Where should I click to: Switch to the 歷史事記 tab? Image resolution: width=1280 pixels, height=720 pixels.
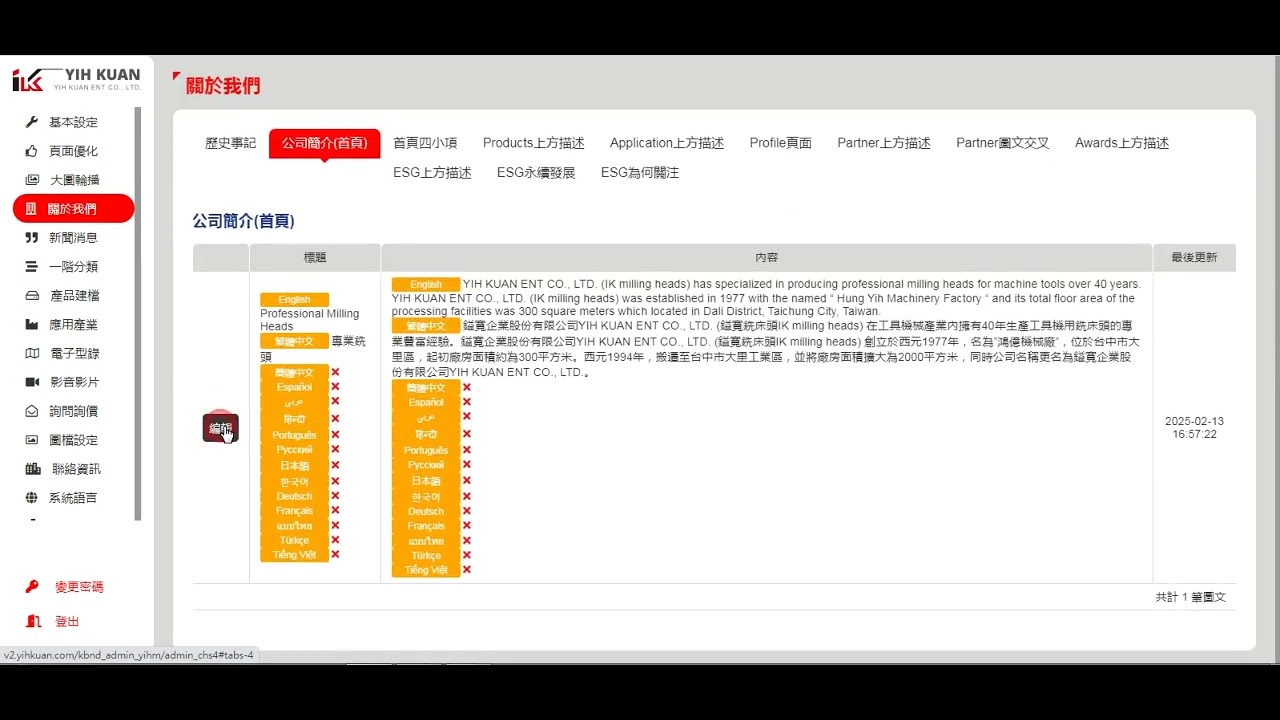tap(231, 143)
